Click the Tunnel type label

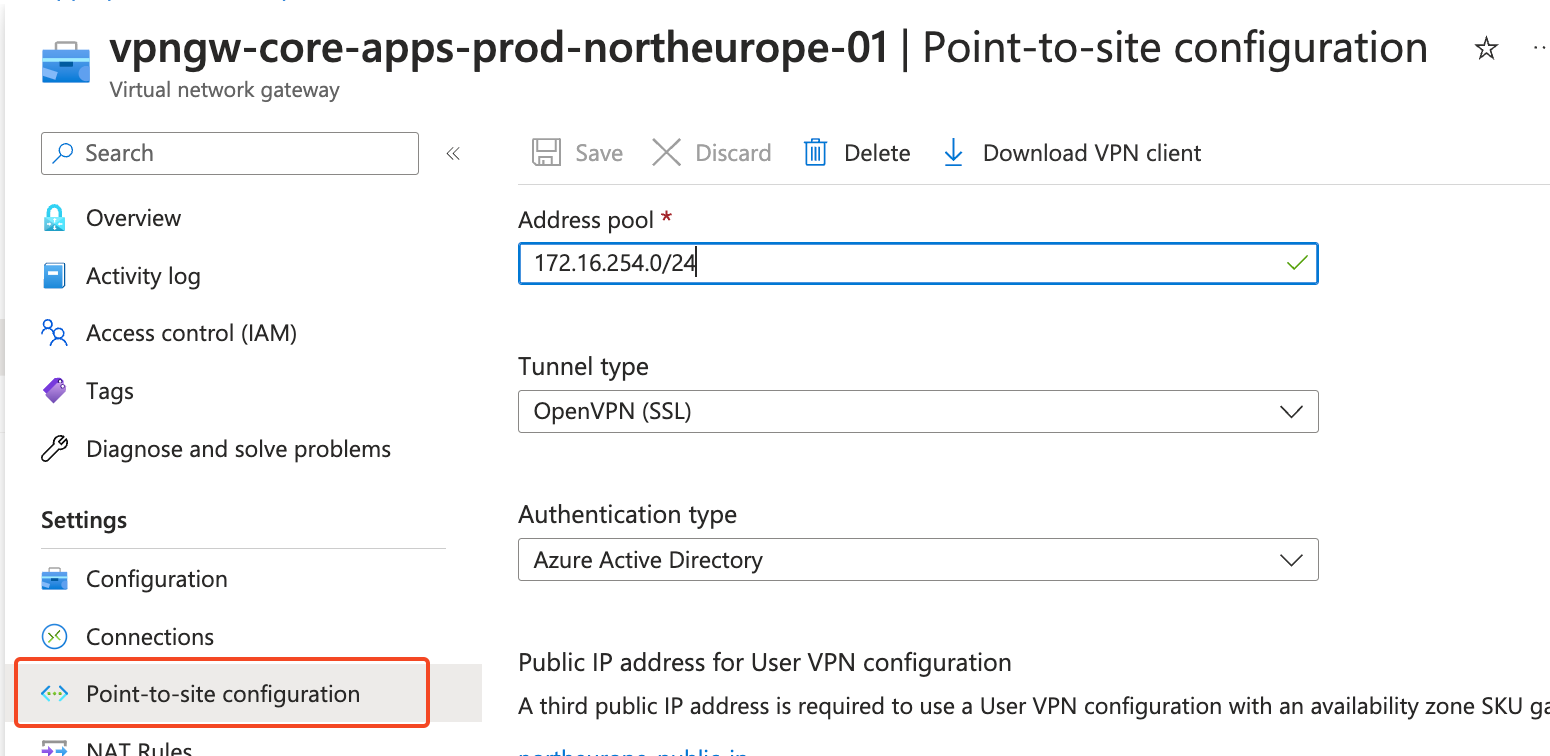(583, 367)
